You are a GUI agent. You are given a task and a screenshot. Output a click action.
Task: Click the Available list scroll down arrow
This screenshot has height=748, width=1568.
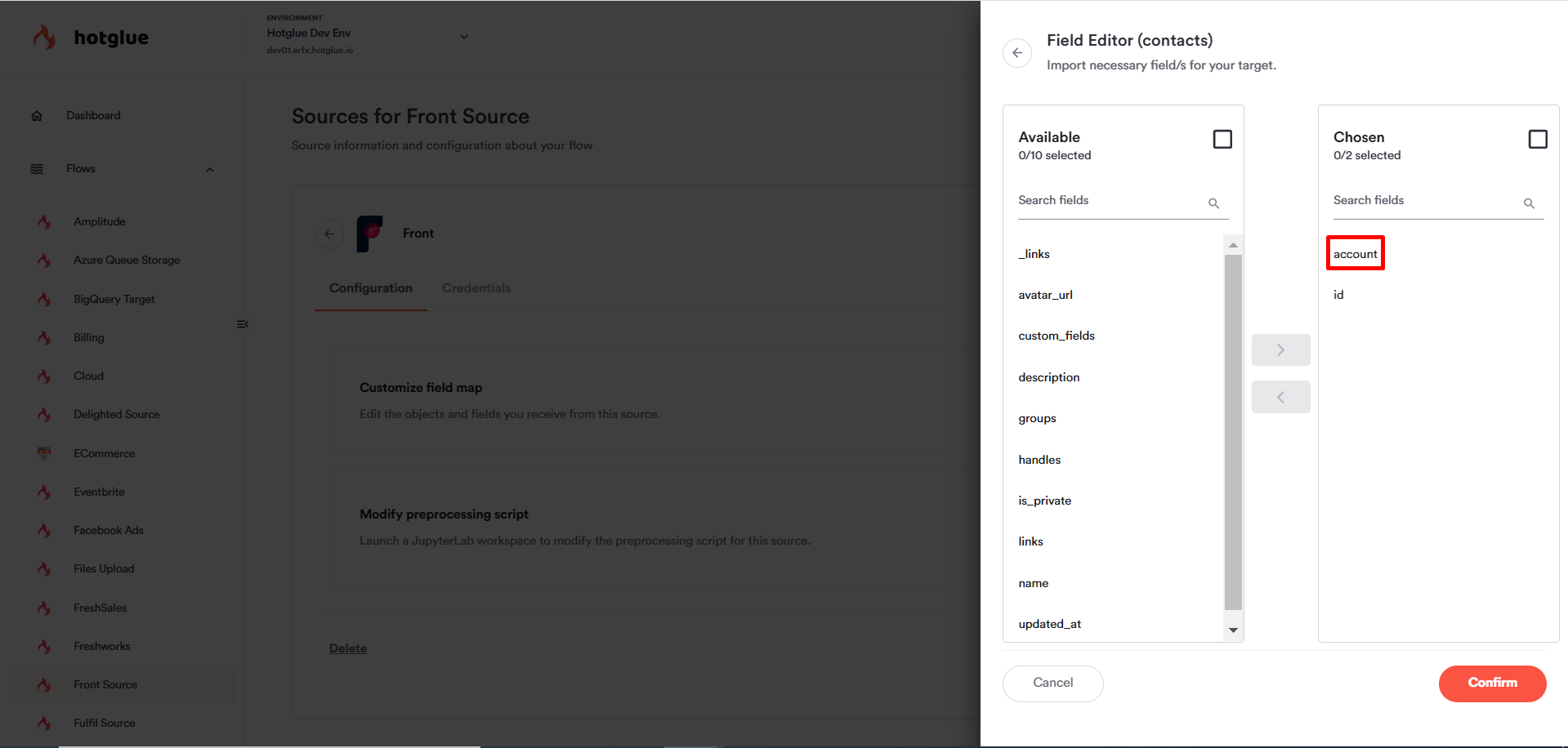[x=1233, y=630]
